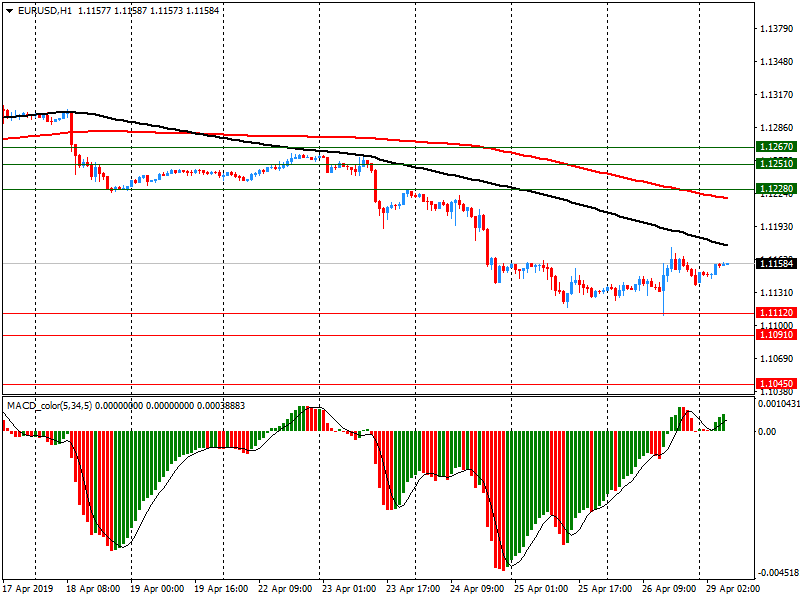Screen dimensions: 800x600
Task: Select the 1.12510 green price label
Action: (776, 163)
